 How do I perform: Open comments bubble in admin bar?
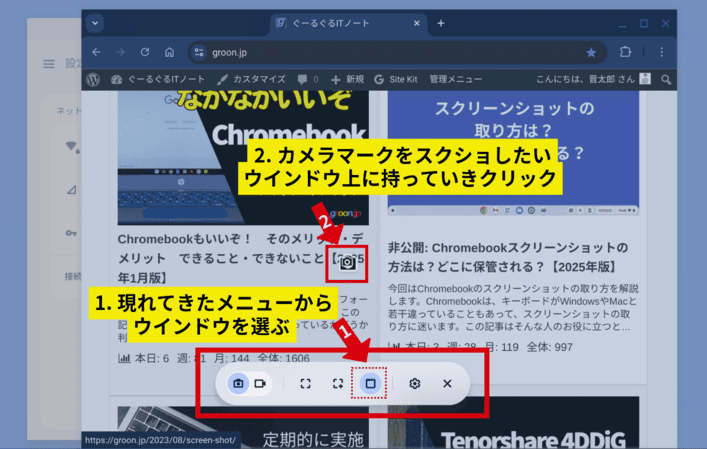(x=308, y=79)
